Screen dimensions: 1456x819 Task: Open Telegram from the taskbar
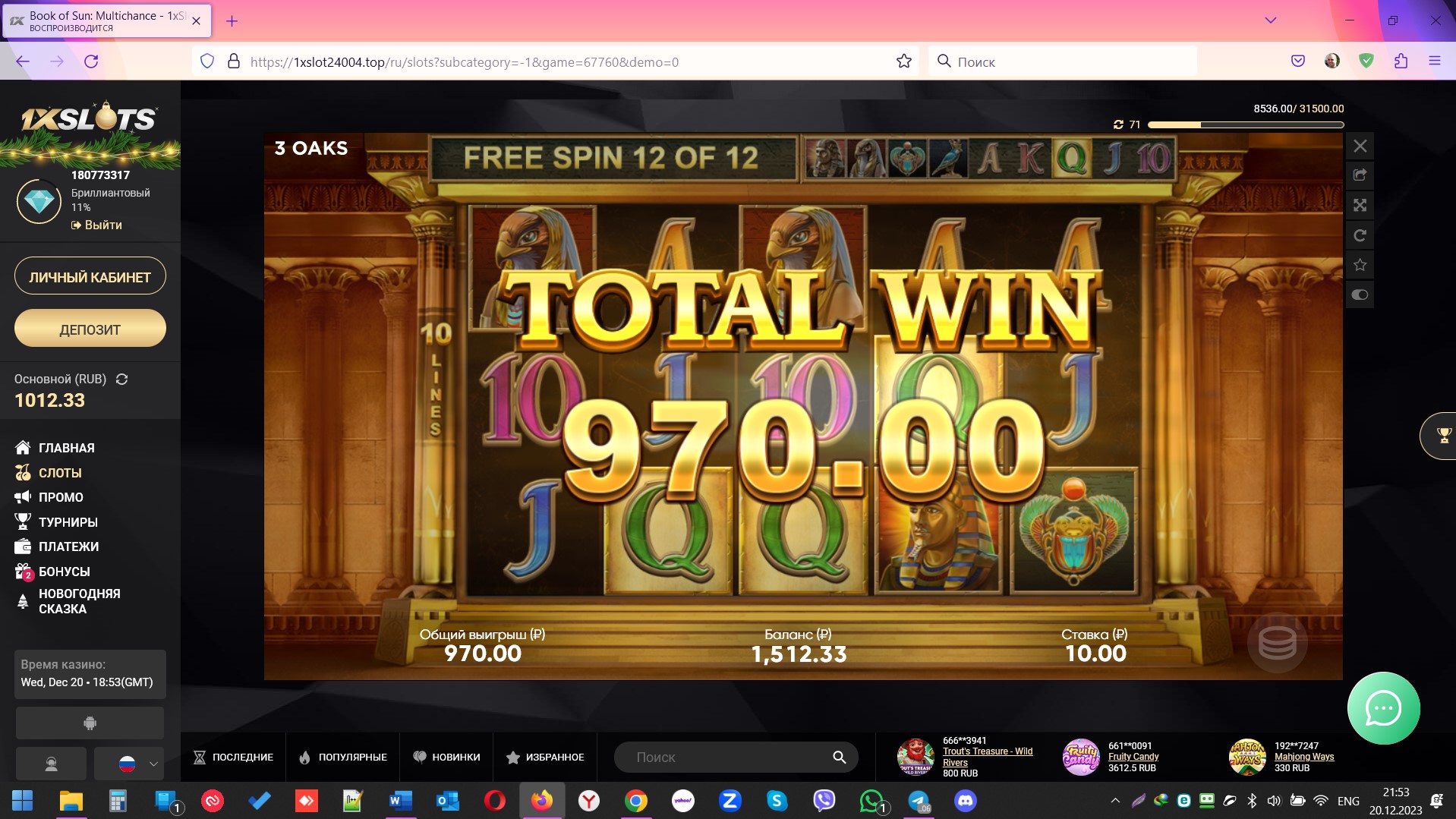click(919, 801)
